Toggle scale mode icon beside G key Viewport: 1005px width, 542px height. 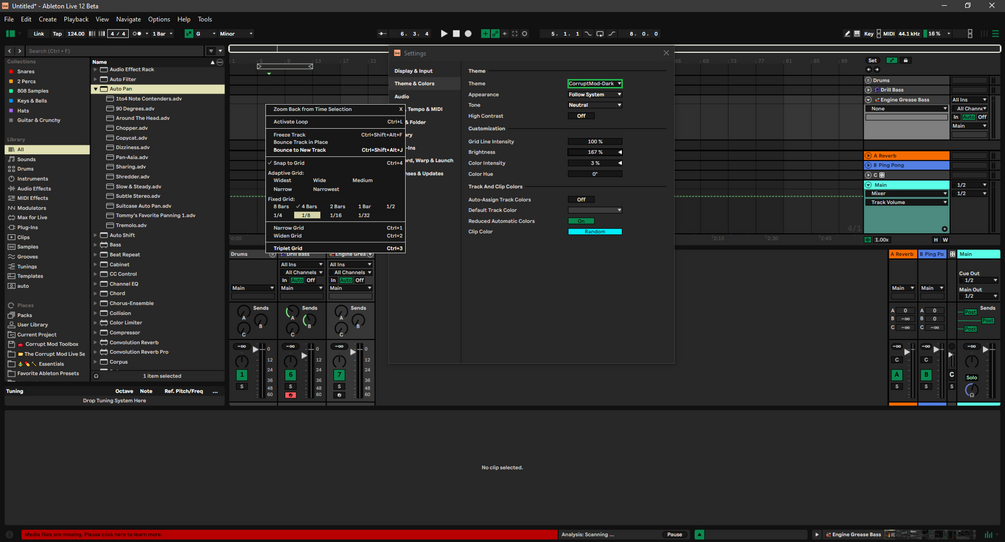pos(189,34)
